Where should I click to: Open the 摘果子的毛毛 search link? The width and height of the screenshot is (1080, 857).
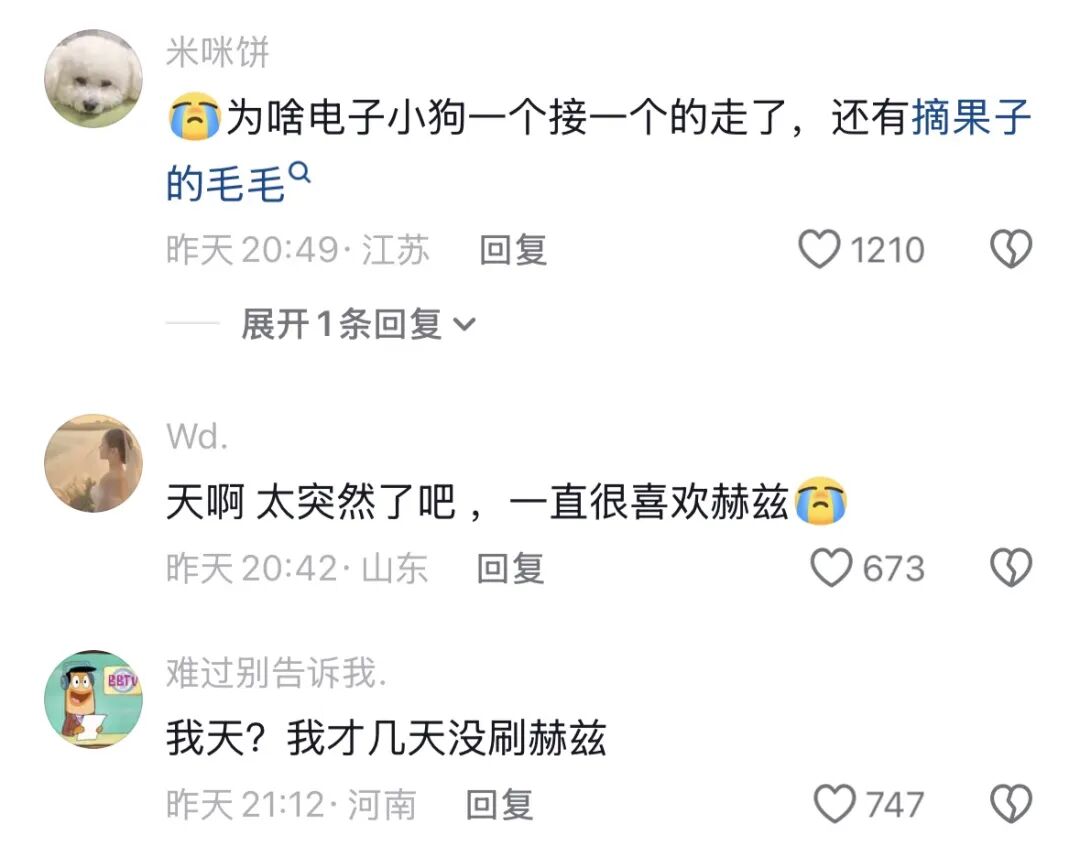point(599,150)
